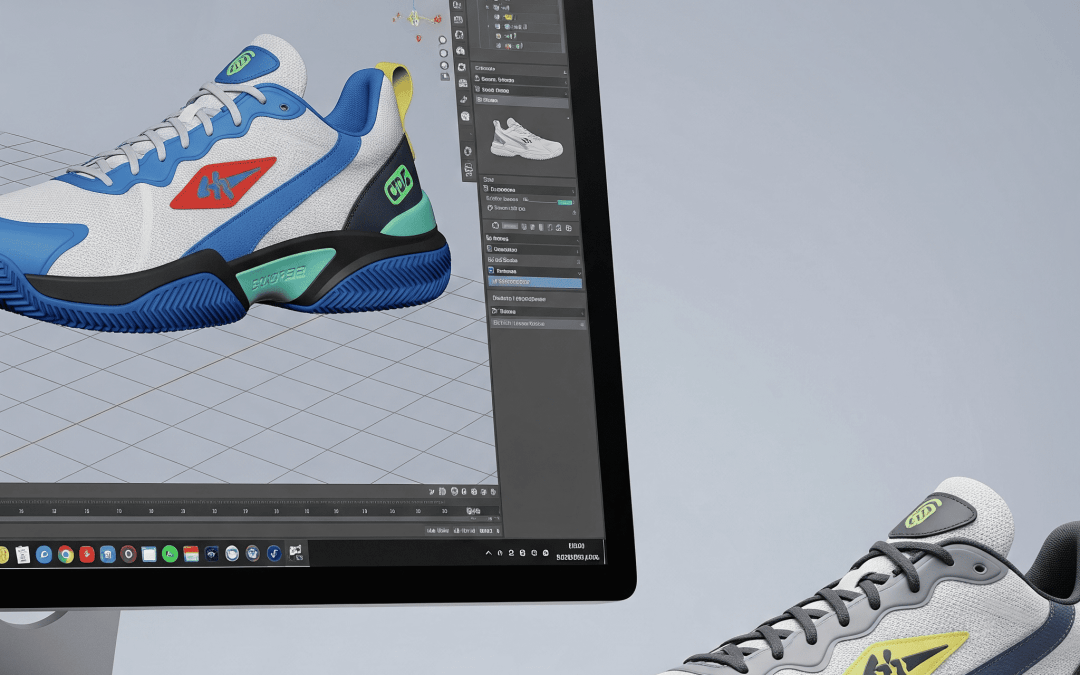The width and height of the screenshot is (1080, 675).
Task: Click the shoe preview thumbnail in the side panel
Action: [526, 138]
